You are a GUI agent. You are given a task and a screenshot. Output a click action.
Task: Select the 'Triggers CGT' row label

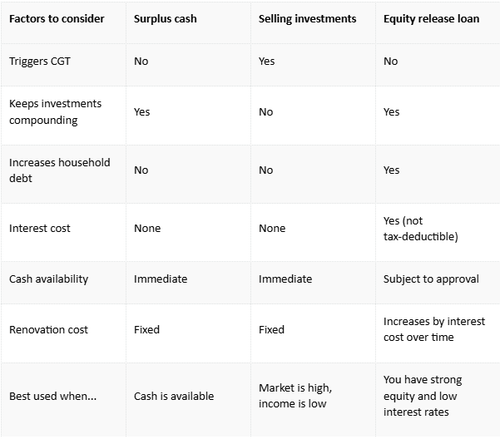coord(40,61)
